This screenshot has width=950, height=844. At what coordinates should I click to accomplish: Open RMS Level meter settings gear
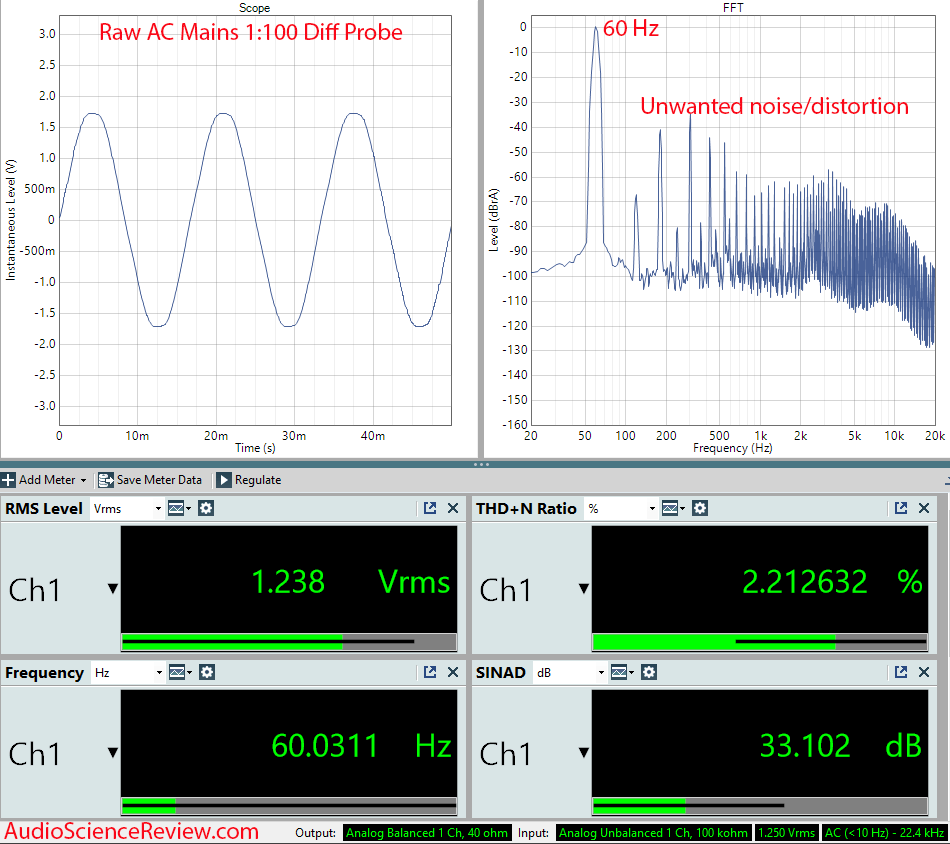[x=206, y=508]
